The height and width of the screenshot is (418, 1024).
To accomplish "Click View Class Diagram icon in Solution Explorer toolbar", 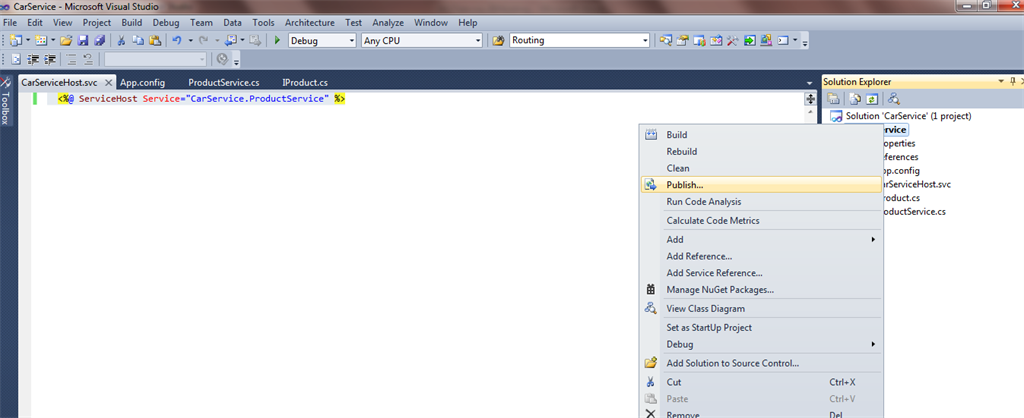I will pos(893,99).
